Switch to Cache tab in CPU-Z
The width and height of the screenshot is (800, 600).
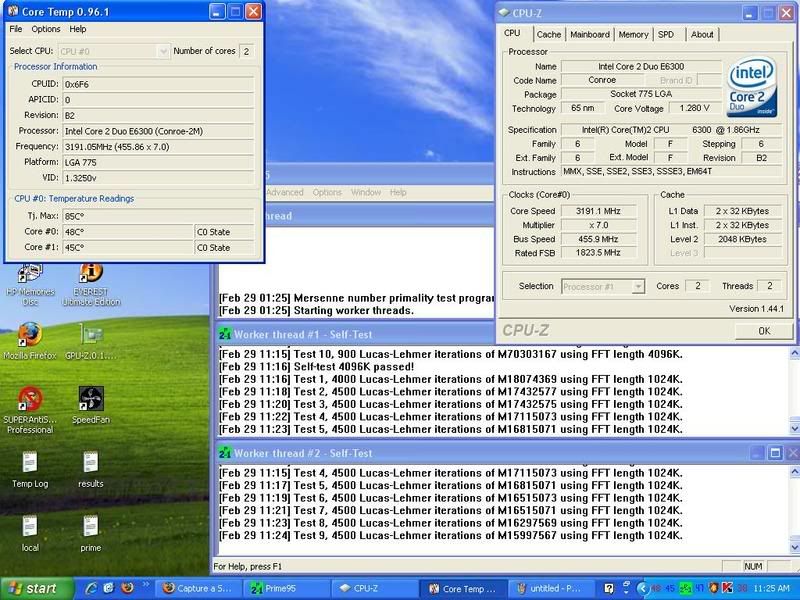[x=549, y=35]
